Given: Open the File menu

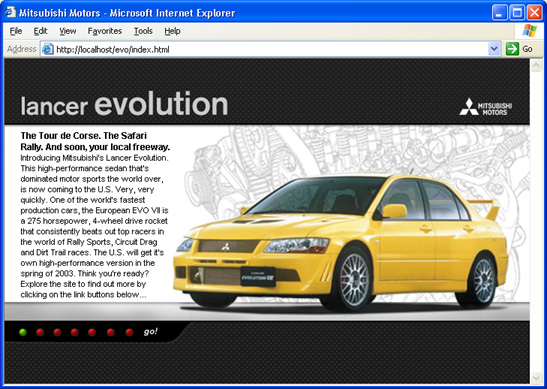Looking at the screenshot, I should coord(16,31).
